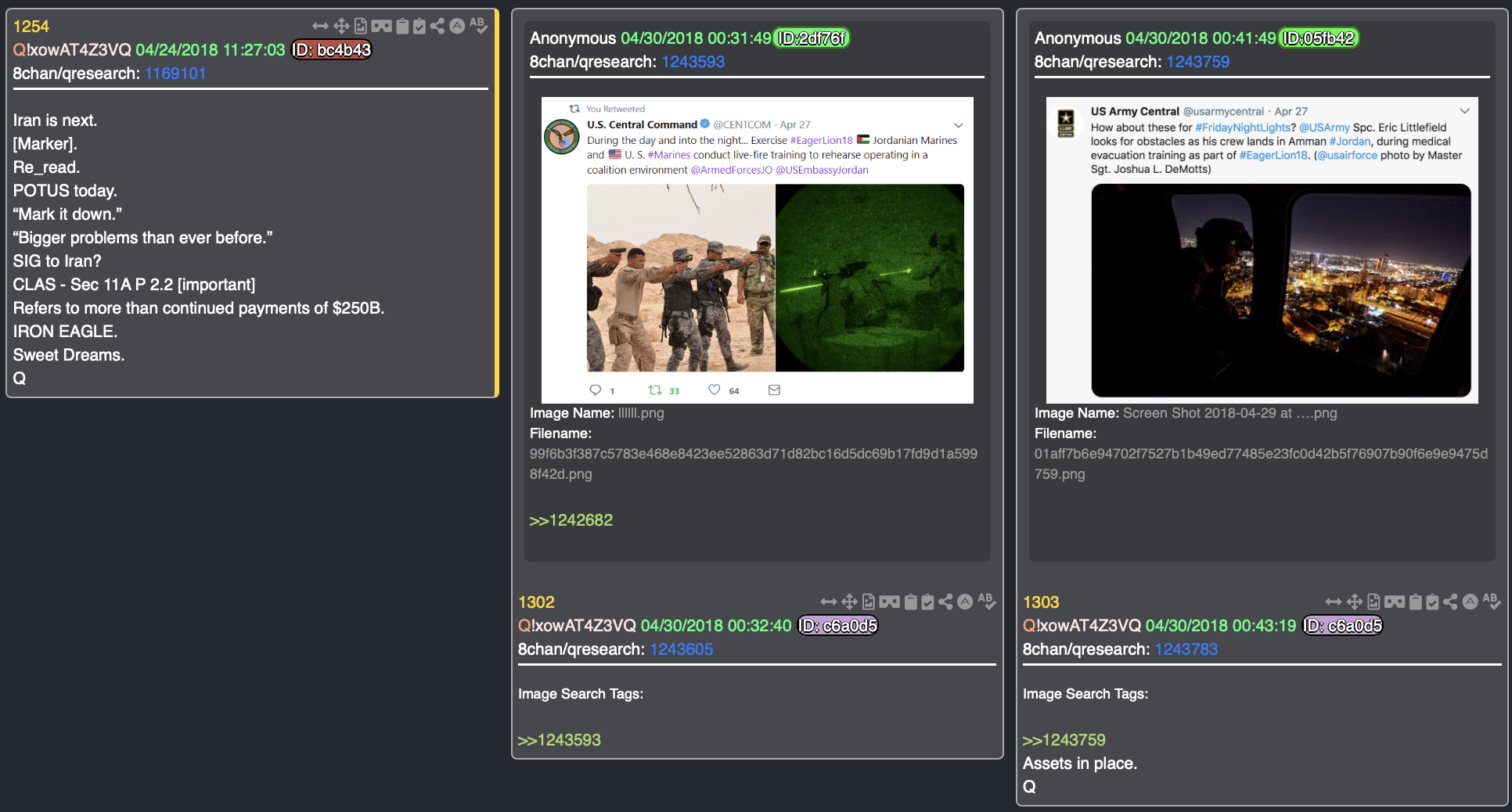Viewport: 1512px width, 812px height.
Task: Click circled A icon on post 1254
Action: pos(457,26)
